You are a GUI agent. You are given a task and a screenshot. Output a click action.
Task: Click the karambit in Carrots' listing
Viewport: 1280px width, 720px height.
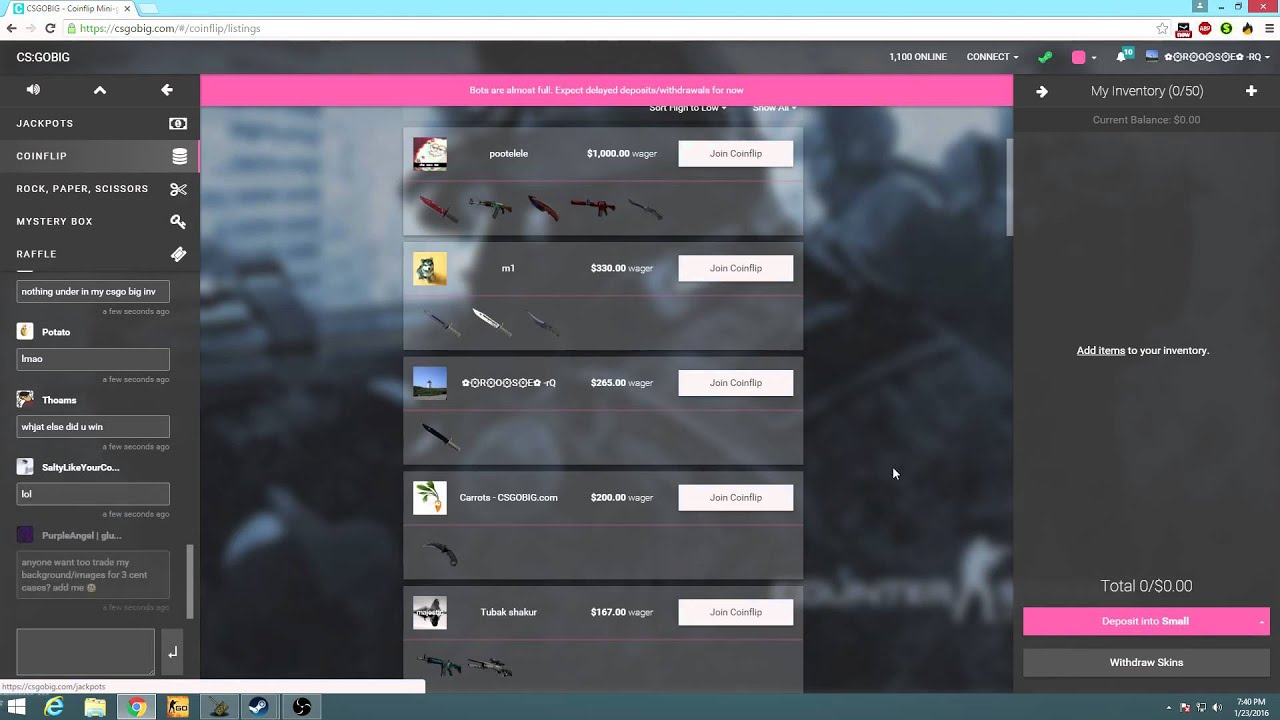tap(440, 552)
